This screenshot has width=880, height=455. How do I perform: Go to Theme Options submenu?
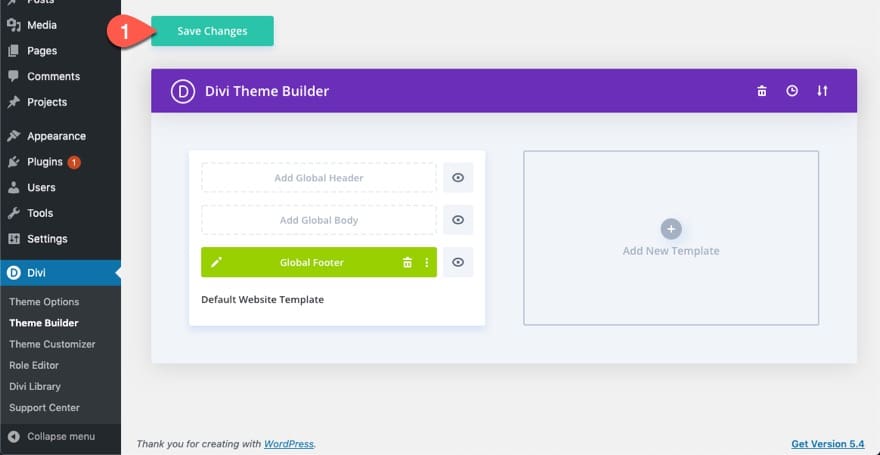44,302
